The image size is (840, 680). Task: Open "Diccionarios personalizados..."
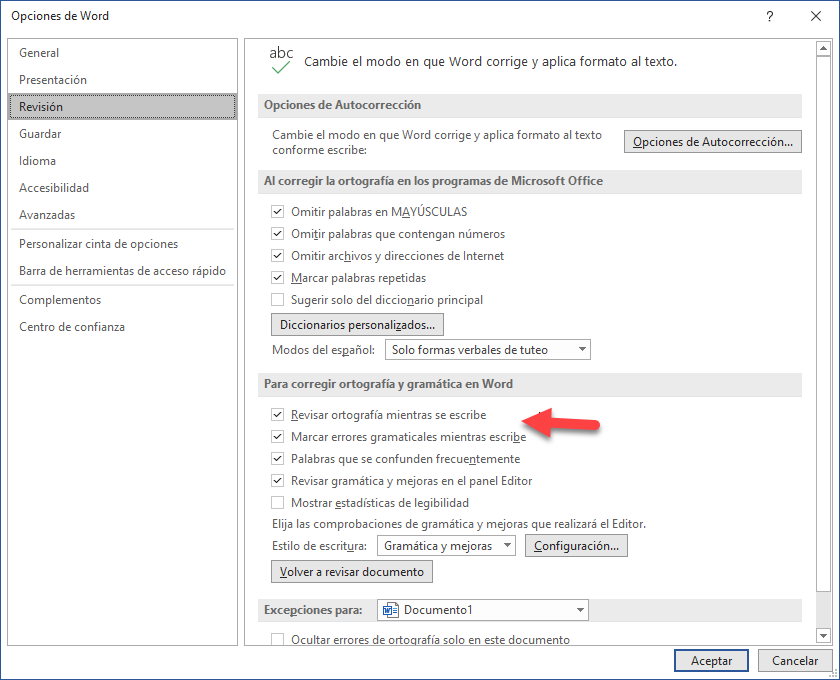[x=356, y=324]
